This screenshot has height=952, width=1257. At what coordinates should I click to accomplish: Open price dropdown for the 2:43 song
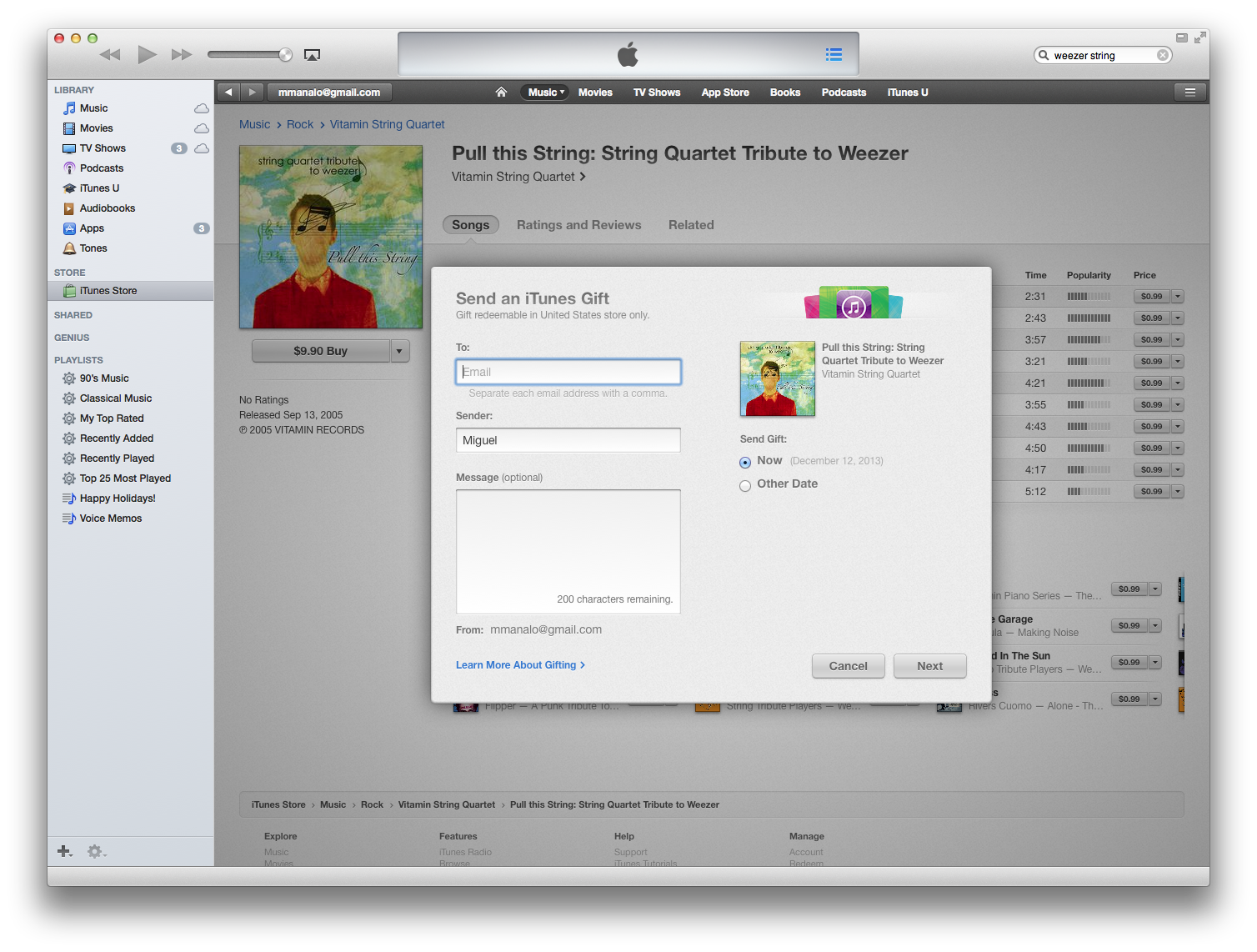pos(1178,318)
